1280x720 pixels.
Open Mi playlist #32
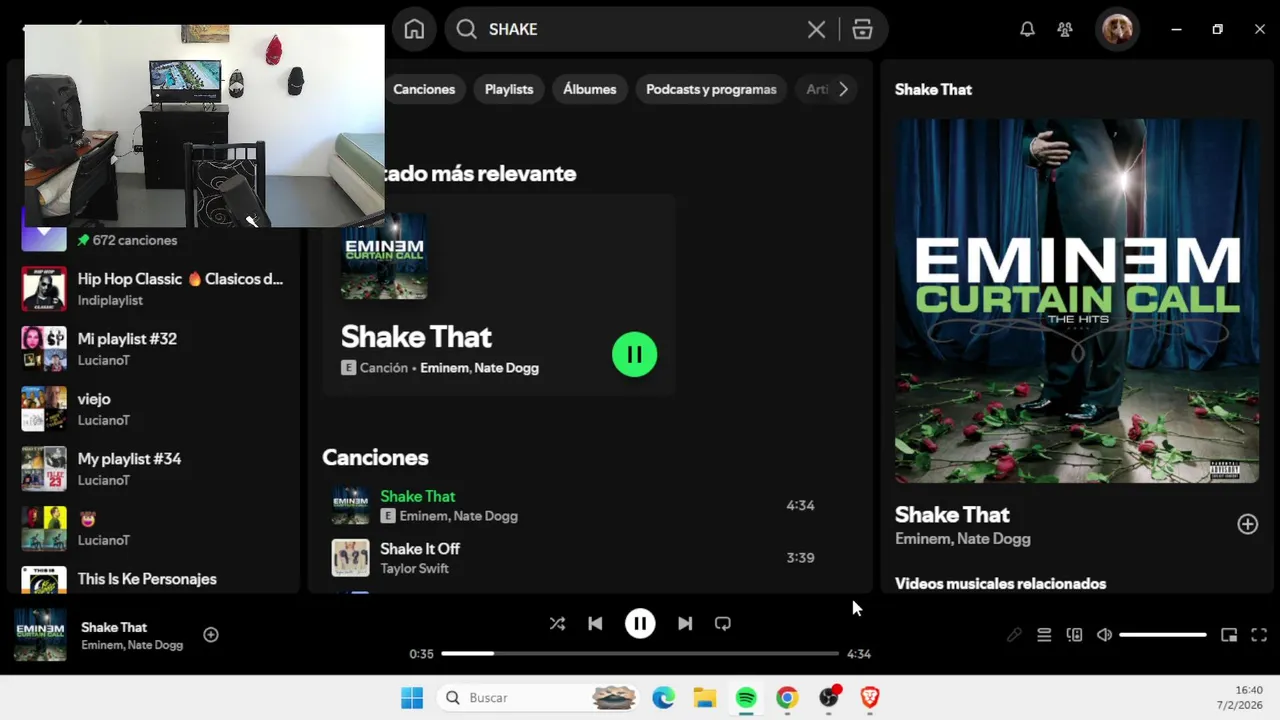click(155, 348)
